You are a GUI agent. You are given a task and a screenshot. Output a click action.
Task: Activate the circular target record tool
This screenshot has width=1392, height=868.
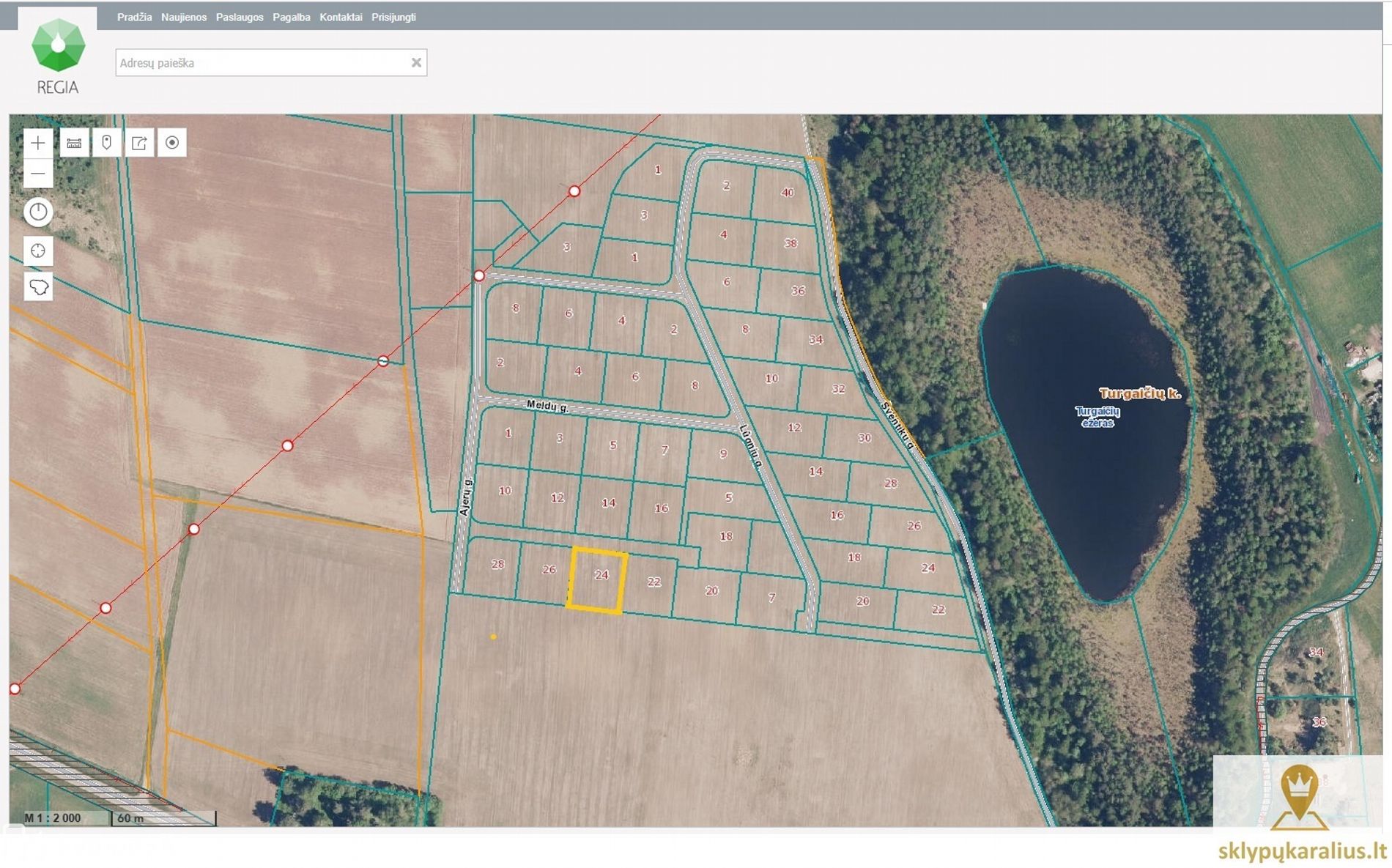click(x=172, y=143)
